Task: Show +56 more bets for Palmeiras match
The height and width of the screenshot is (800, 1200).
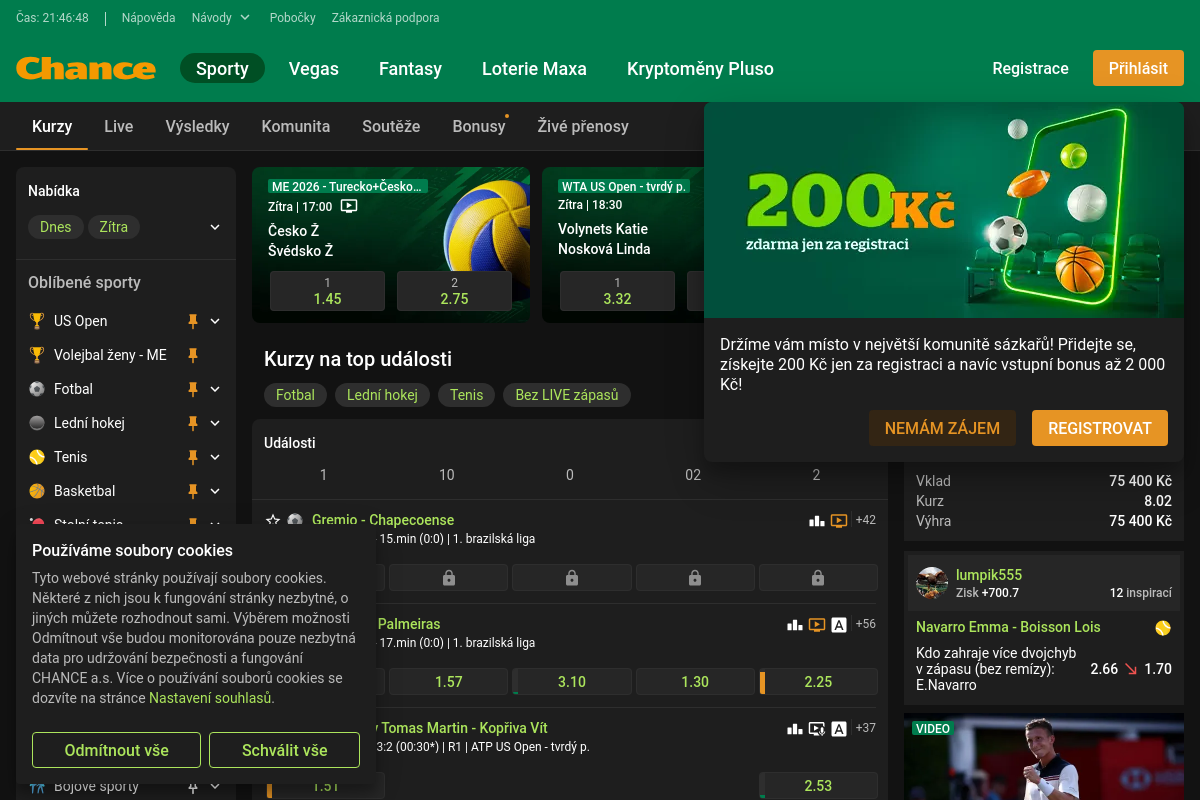Action: coord(866,624)
